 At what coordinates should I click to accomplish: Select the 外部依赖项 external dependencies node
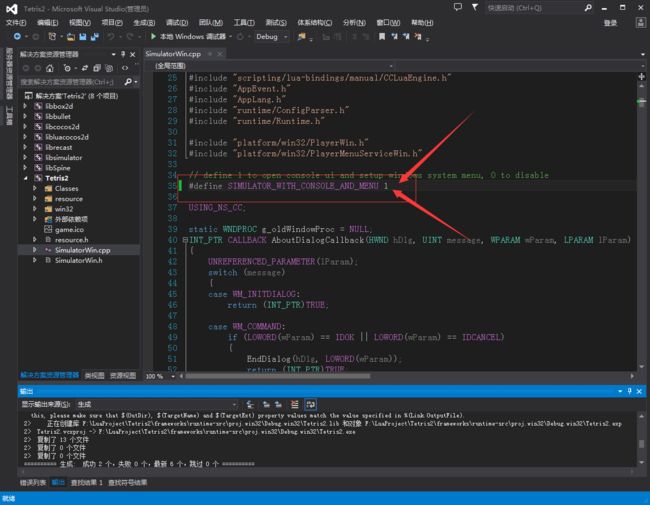(x=71, y=219)
